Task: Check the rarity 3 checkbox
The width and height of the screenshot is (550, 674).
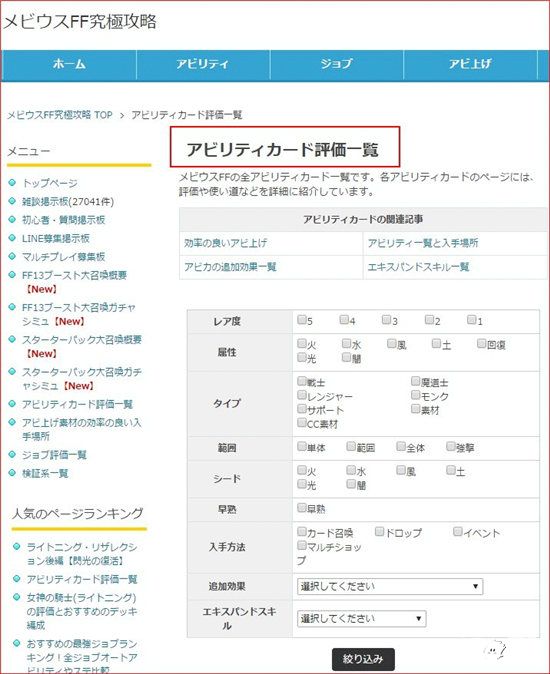Action: point(386,319)
